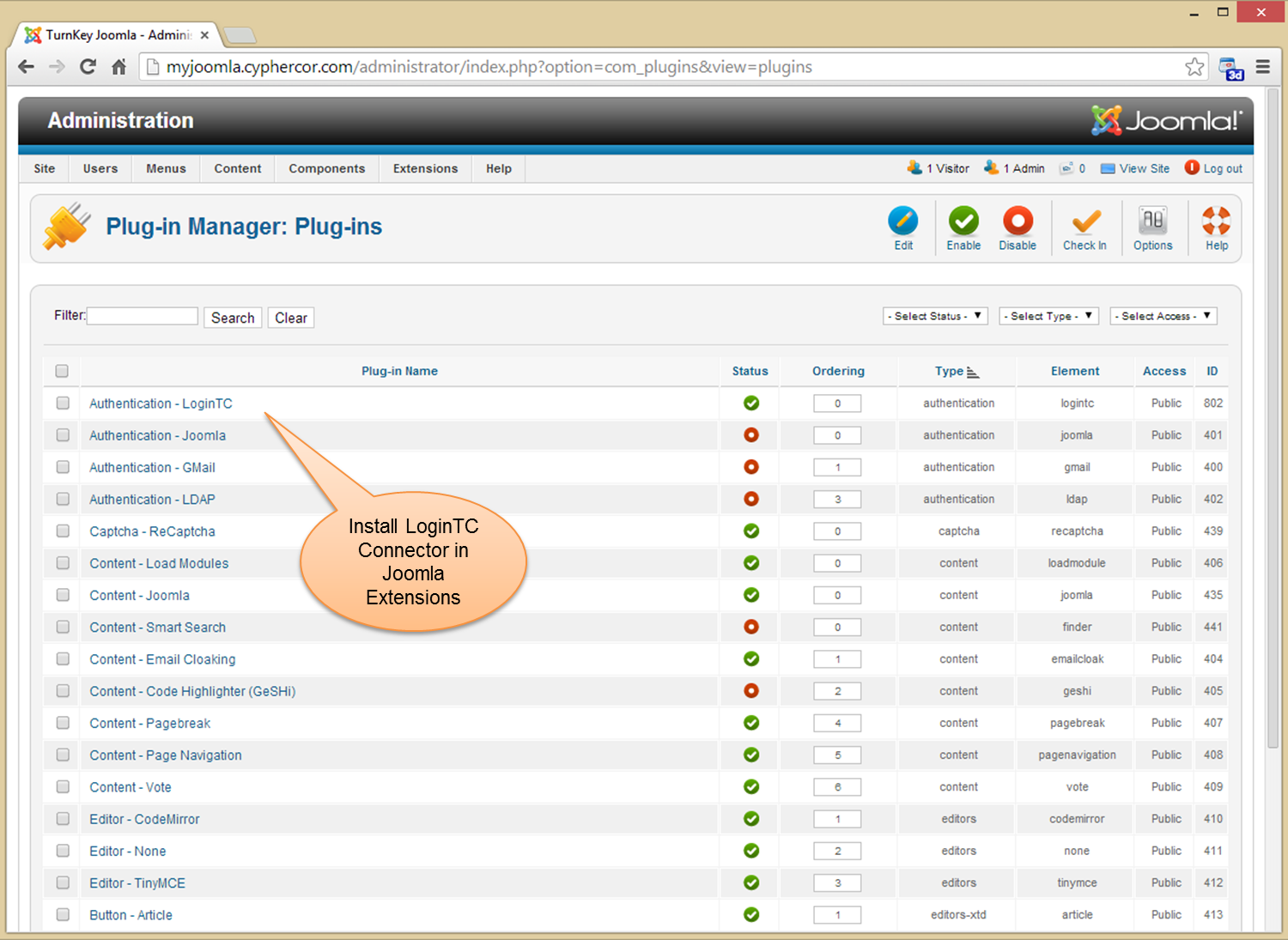Click the red Disable toolbar icon
The image size is (1288, 940).
[x=1018, y=222]
